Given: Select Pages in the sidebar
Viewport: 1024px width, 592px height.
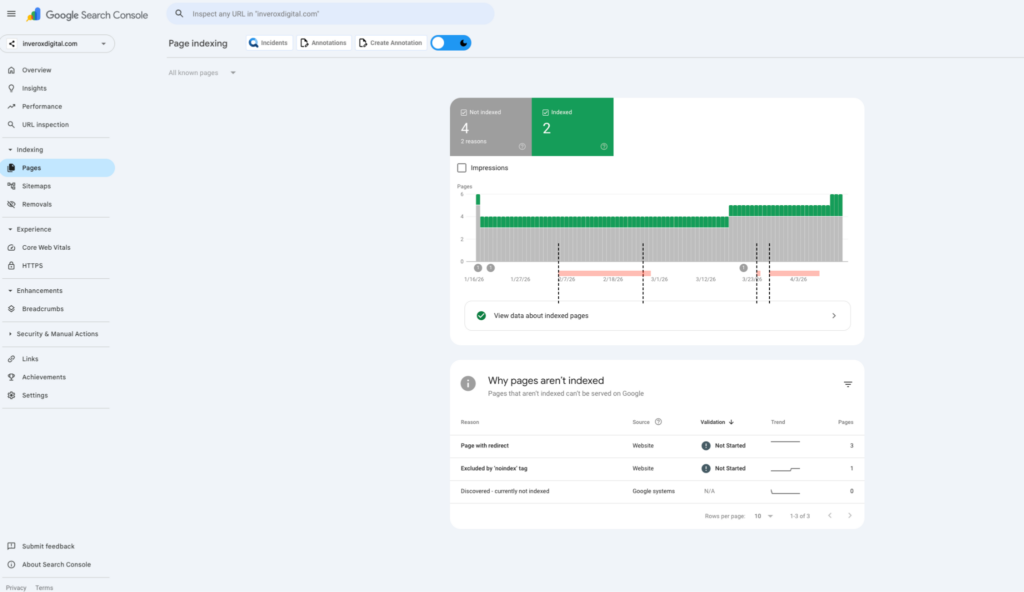Looking at the screenshot, I should 57,168.
